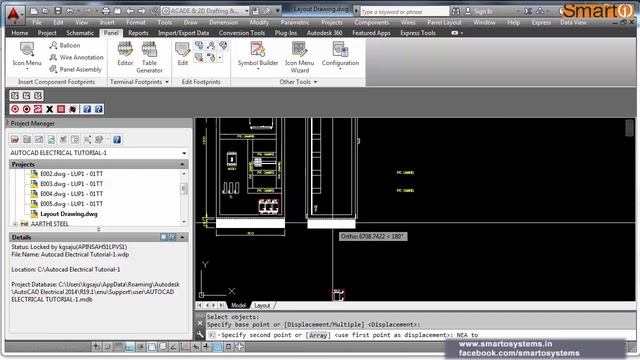Click the command line customize wrench icon
The width and height of the screenshot is (640, 360).
pos(200,335)
